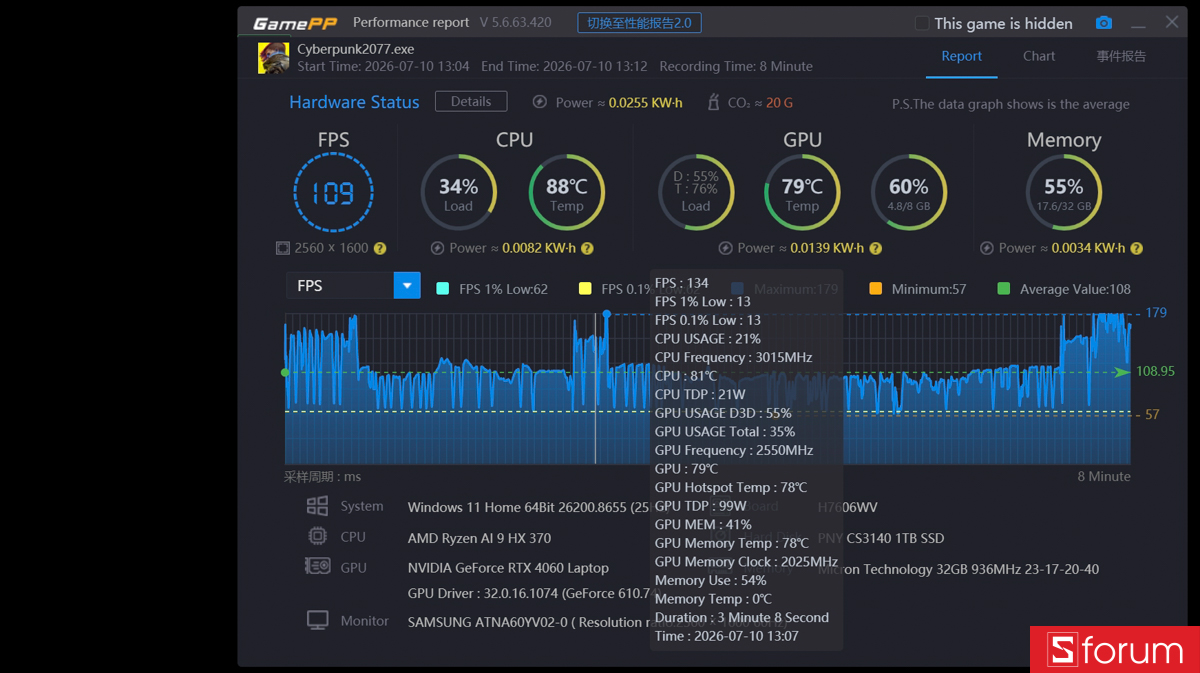Click the Details button
The width and height of the screenshot is (1200, 673).
[471, 102]
